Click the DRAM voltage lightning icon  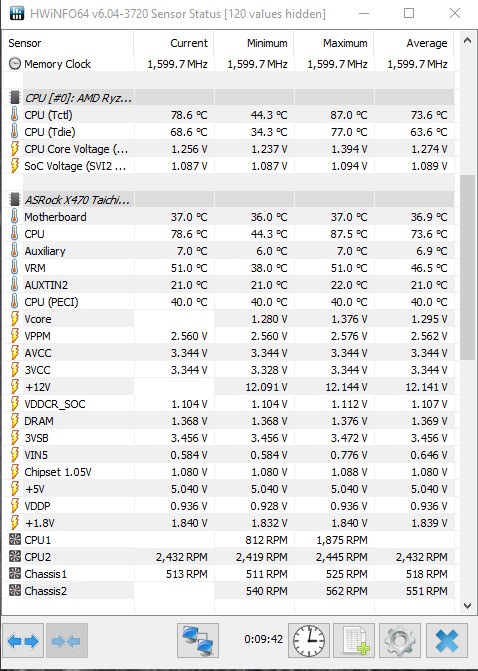15,421
